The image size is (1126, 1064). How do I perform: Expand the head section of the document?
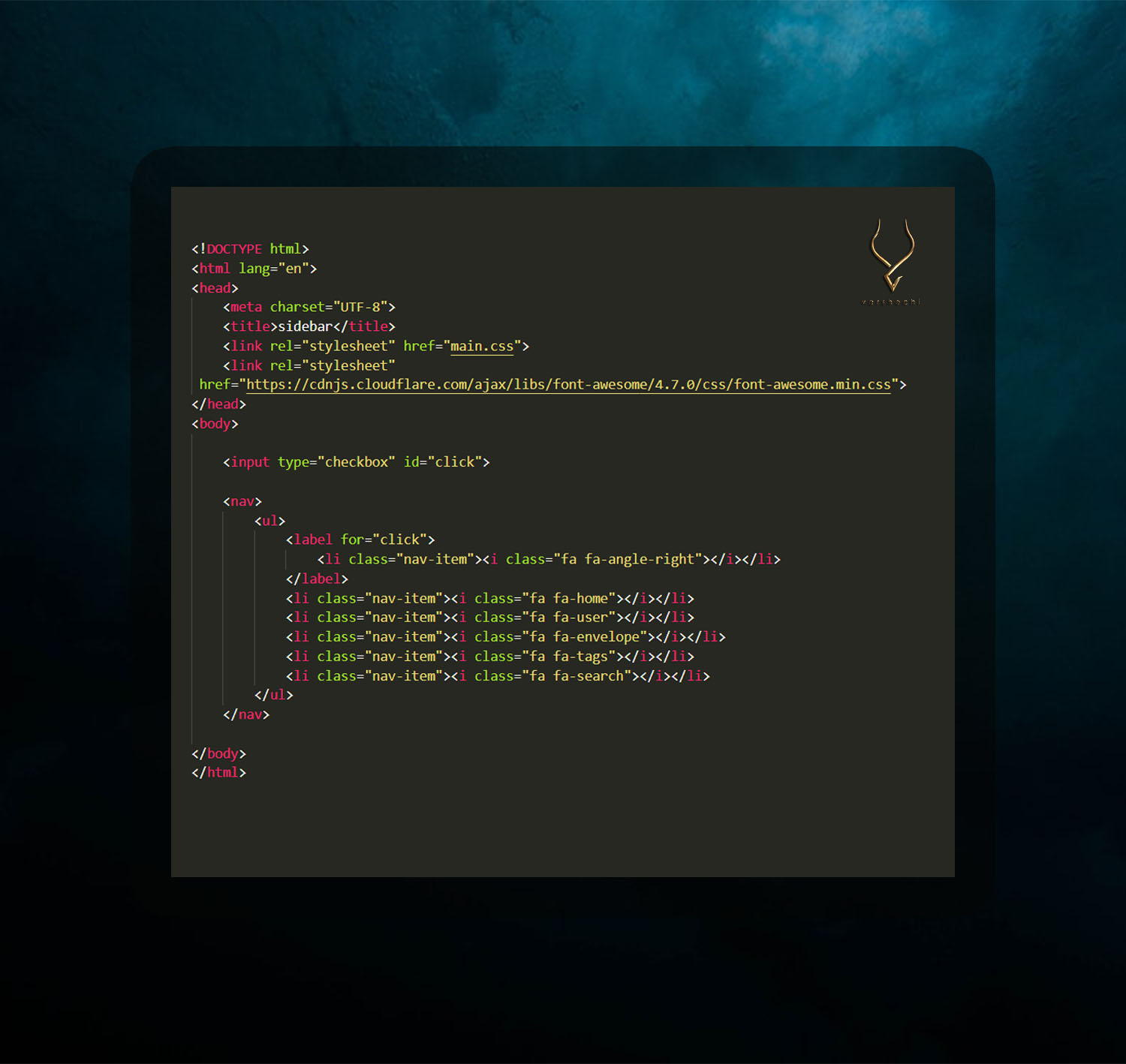click(x=215, y=287)
